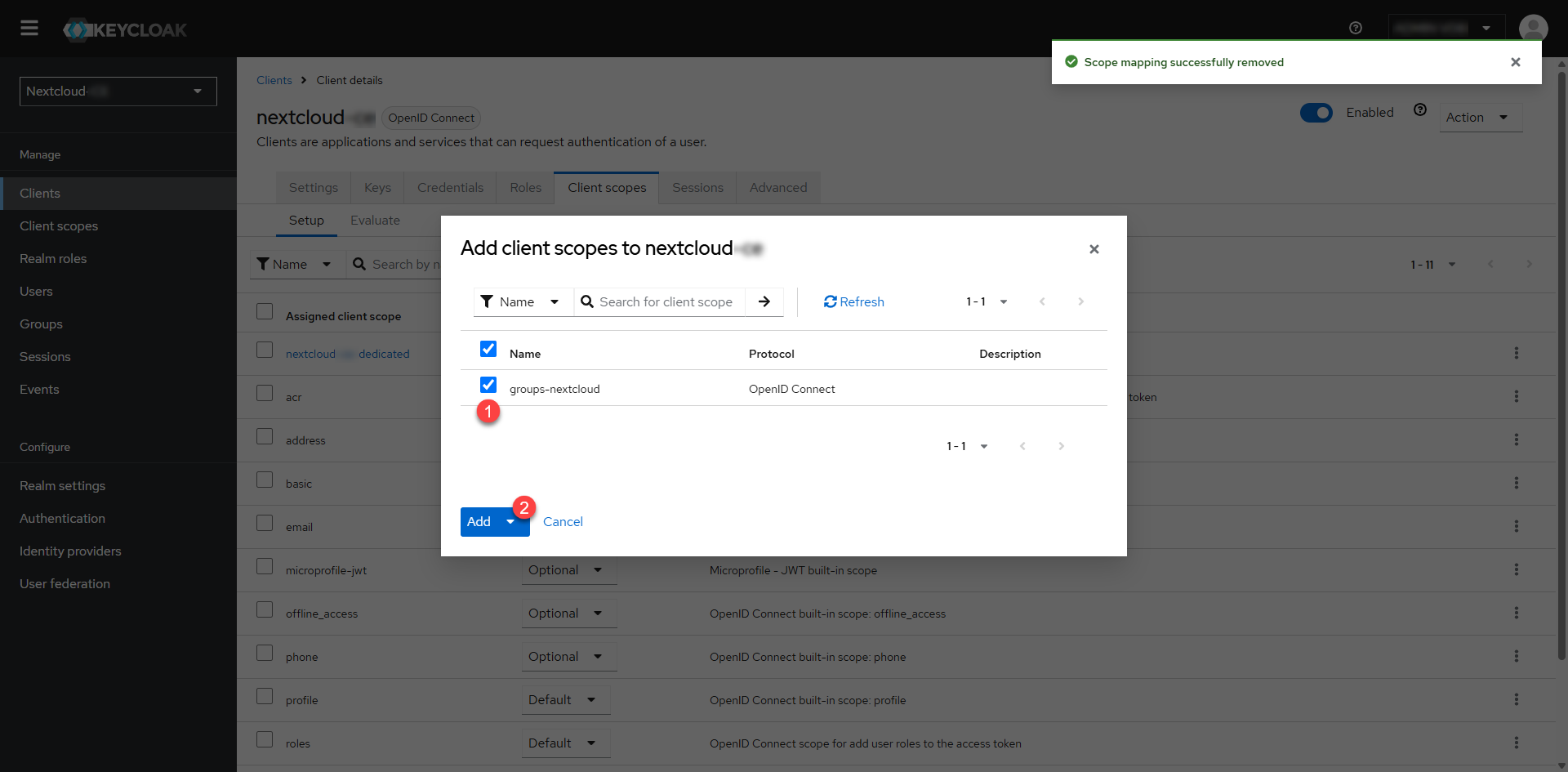Viewport: 1568px width, 772px height.
Task: Open dialog bottom 1-1 per-page dropdown
Action: (x=967, y=446)
